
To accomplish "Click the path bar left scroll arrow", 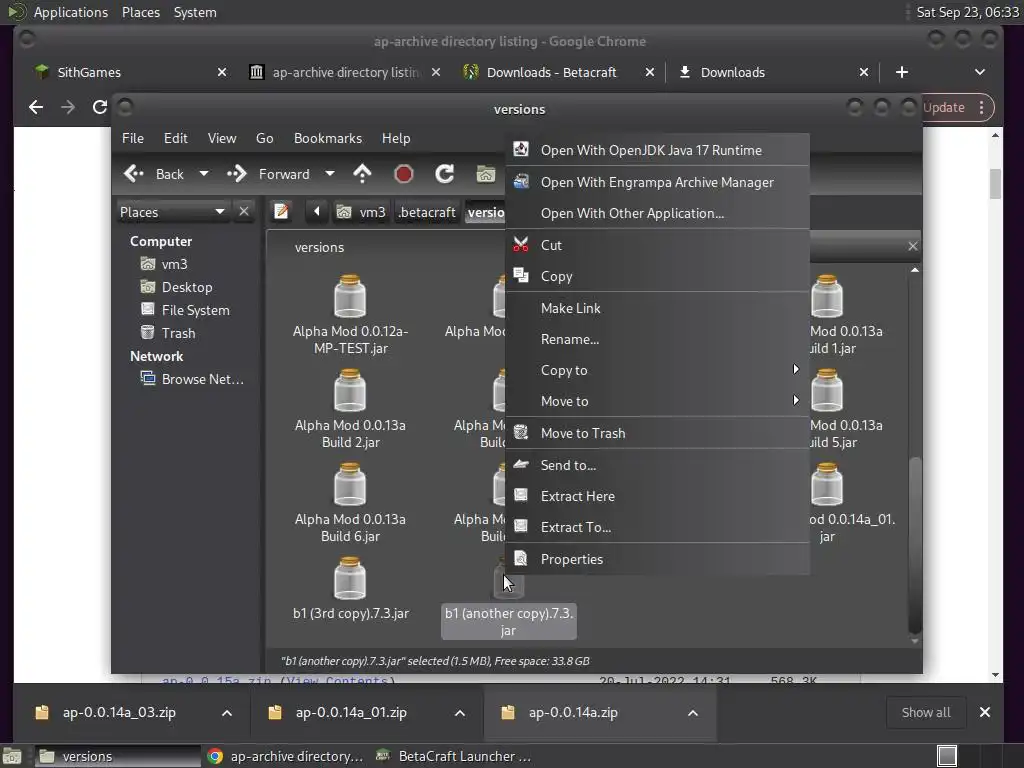I will 317,212.
